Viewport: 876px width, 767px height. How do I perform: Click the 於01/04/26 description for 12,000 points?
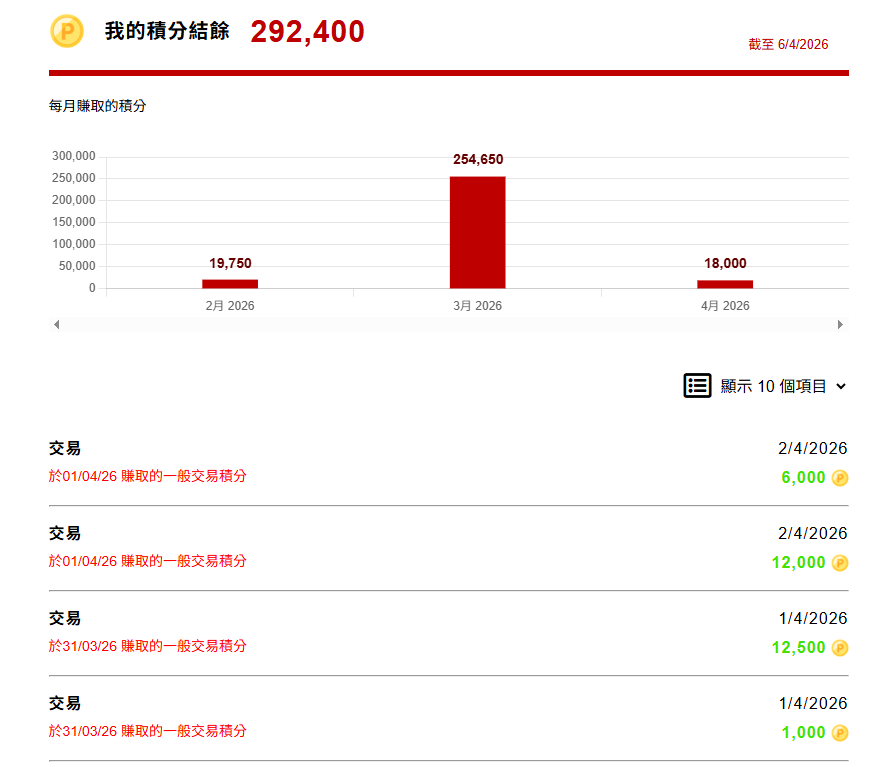pyautogui.click(x=147, y=561)
